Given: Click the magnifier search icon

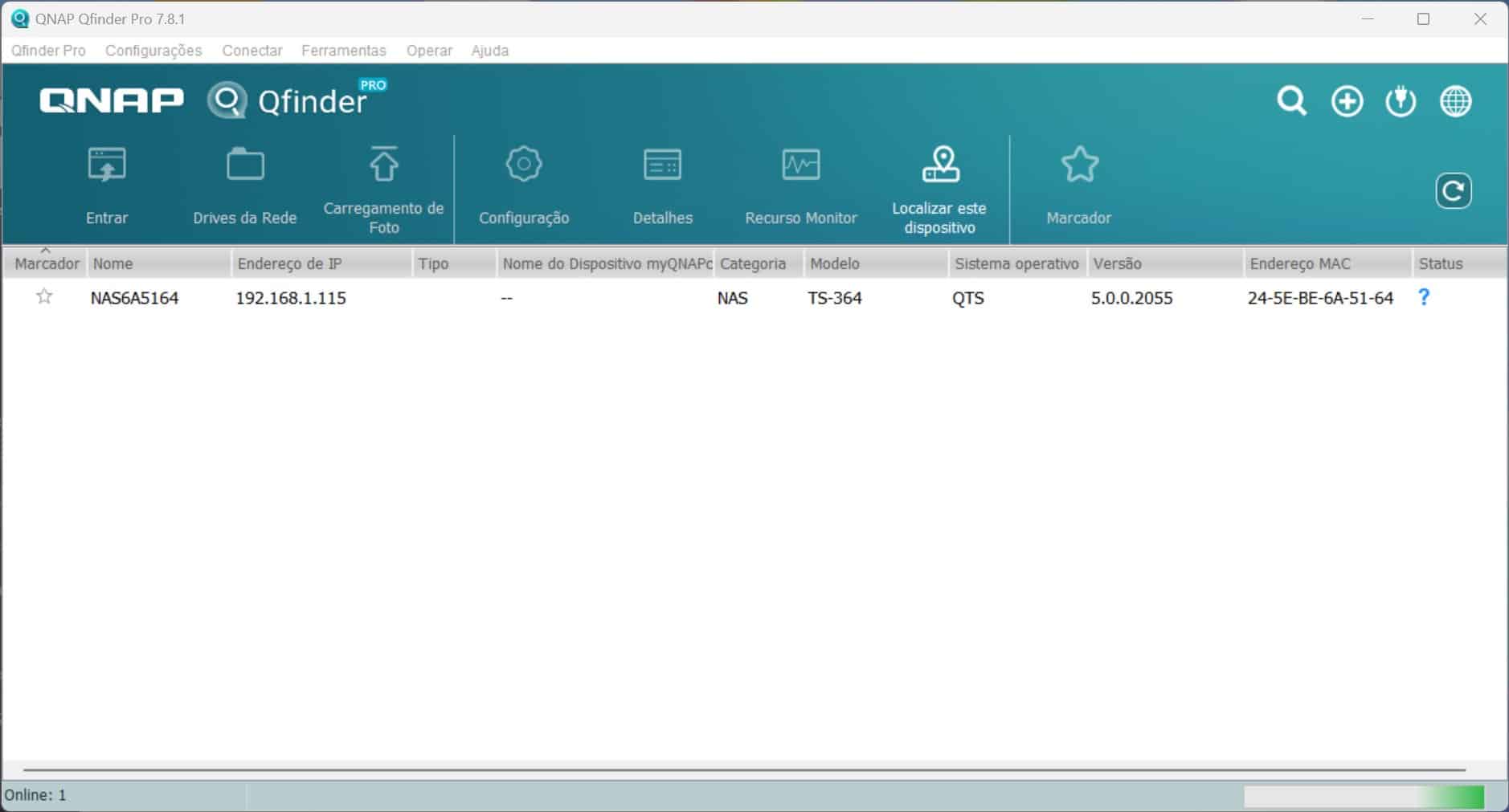Looking at the screenshot, I should [1291, 102].
